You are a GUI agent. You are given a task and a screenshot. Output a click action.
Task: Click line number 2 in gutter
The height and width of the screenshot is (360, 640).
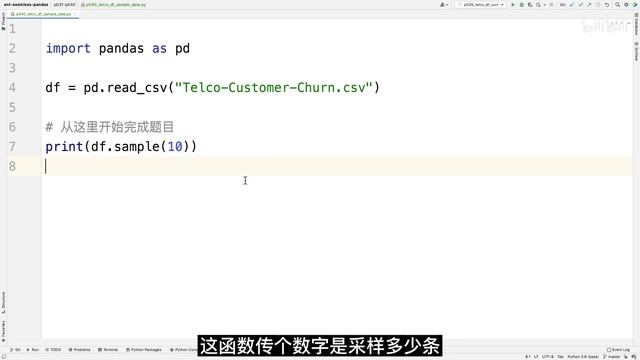click(x=12, y=48)
